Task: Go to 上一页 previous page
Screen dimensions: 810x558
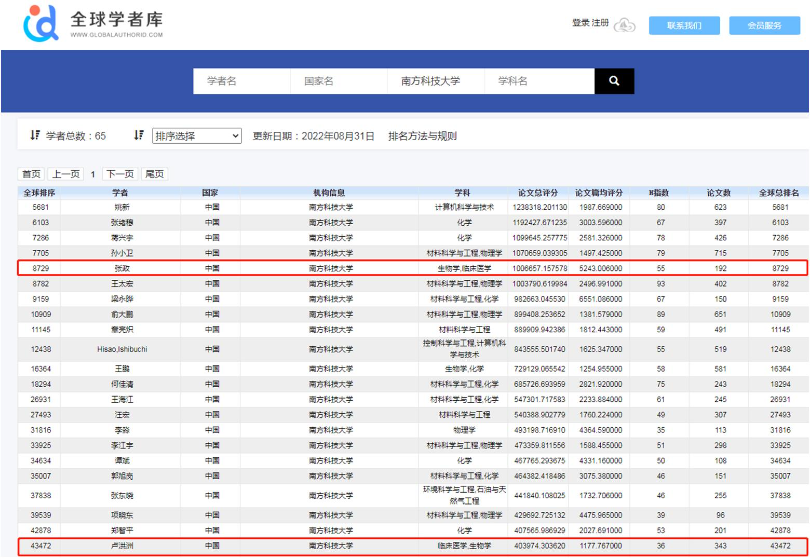Action: click(66, 174)
